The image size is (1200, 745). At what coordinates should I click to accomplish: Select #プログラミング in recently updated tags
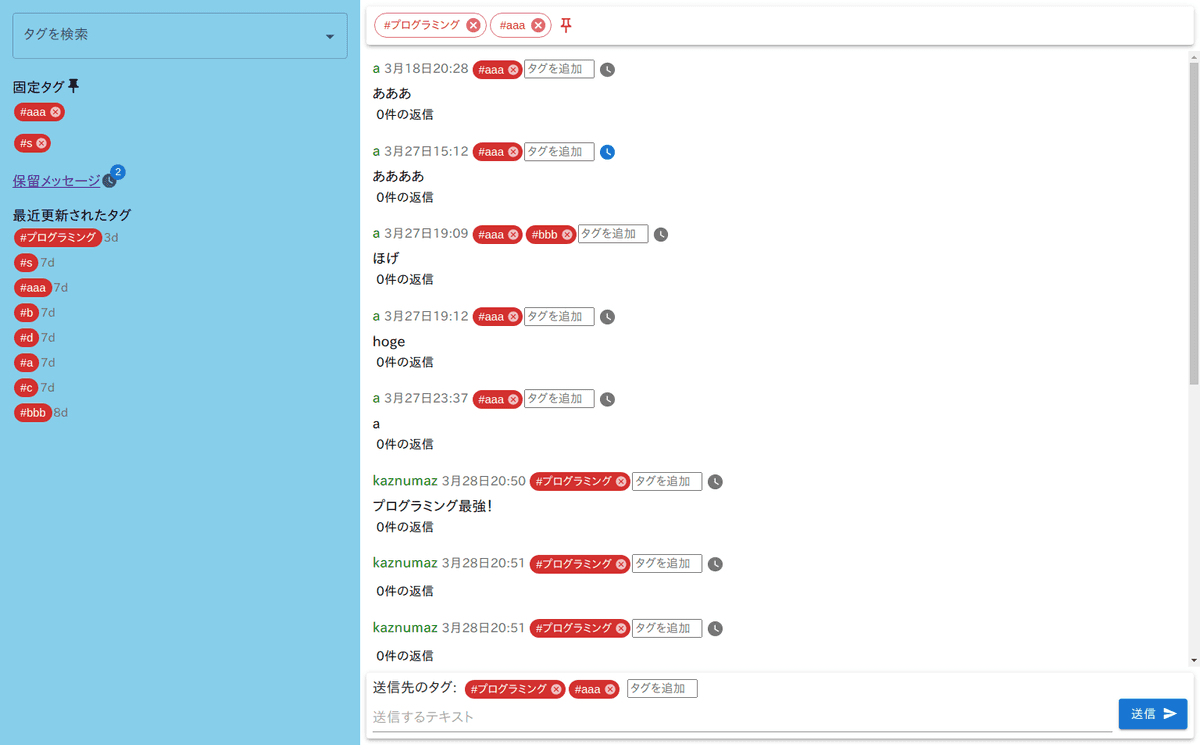58,238
